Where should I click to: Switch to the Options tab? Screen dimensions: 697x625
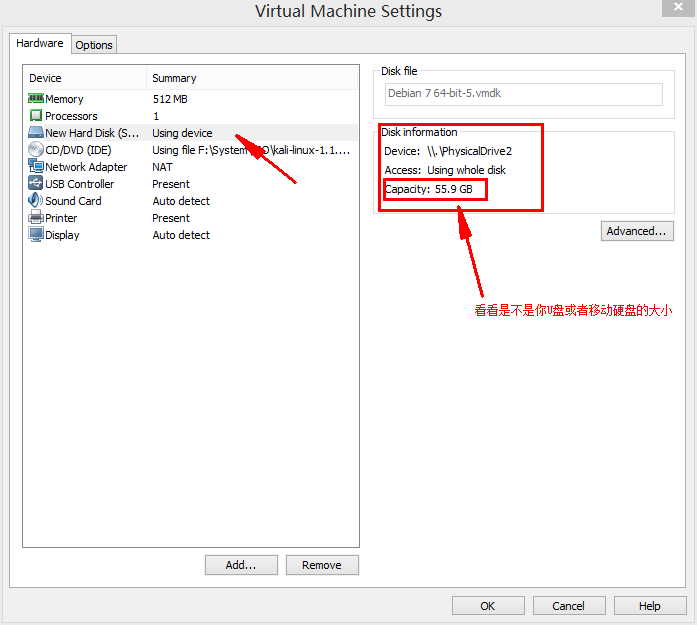[94, 45]
